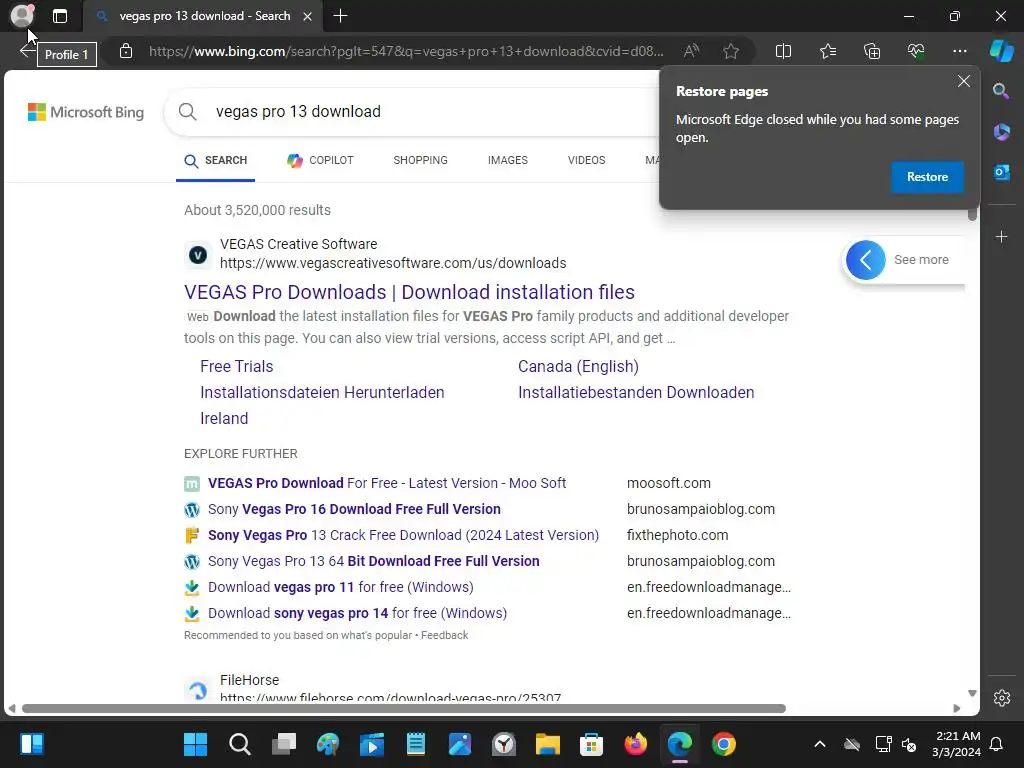Dismiss the Restore pages popup
This screenshot has width=1024, height=768.
point(963,81)
